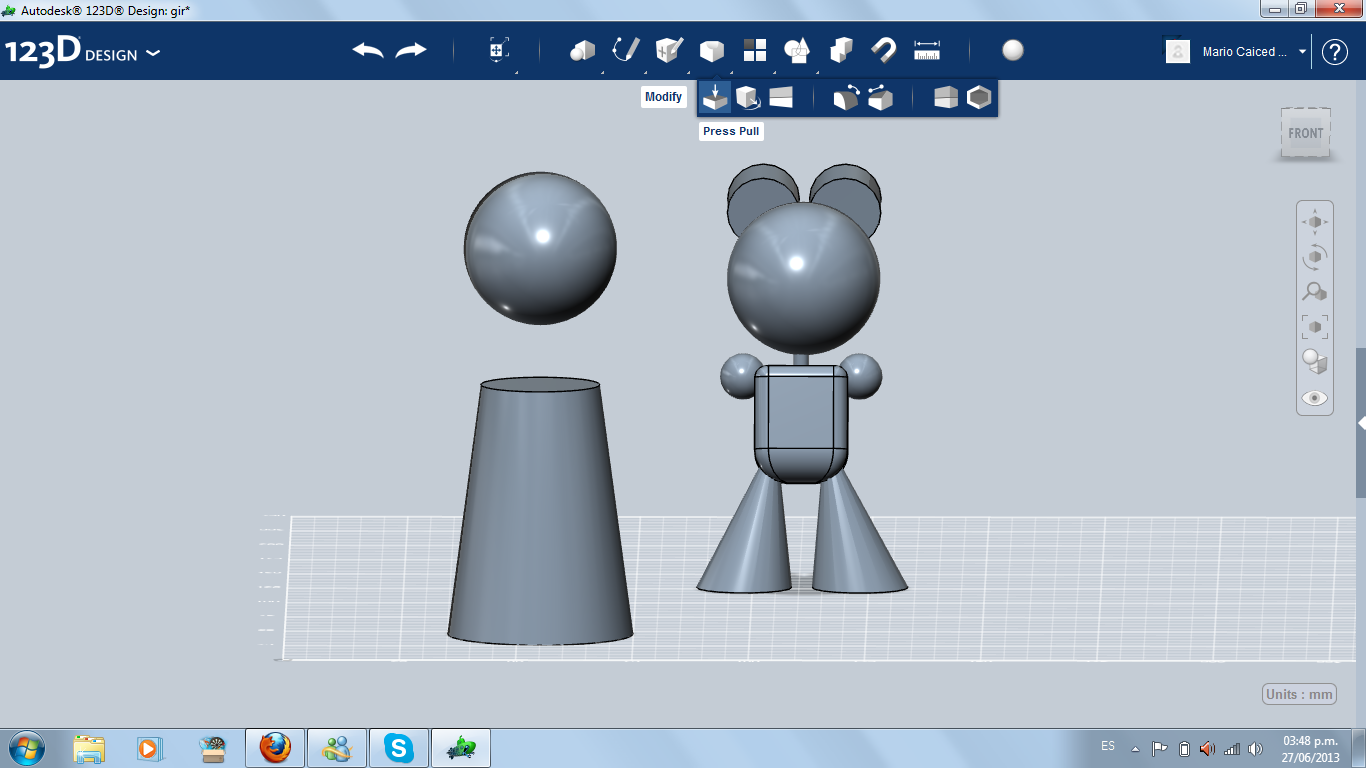Screen dimensions: 1366x768
Task: Select the Measure tool
Action: tap(927, 50)
